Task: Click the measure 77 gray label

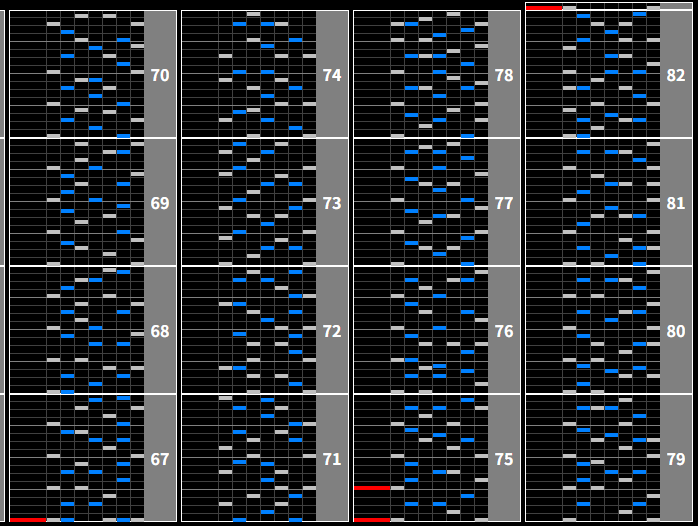Action: [504, 203]
